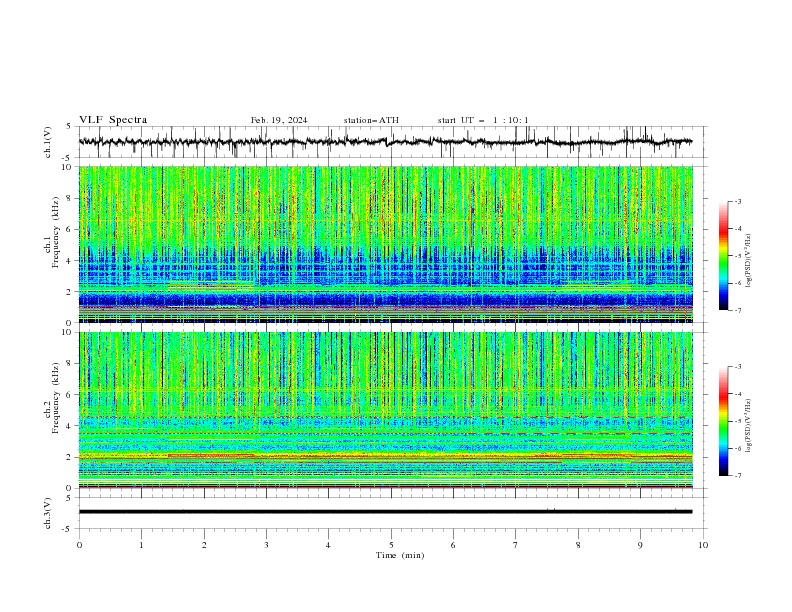Click the time axis tick label "10"

point(703,545)
